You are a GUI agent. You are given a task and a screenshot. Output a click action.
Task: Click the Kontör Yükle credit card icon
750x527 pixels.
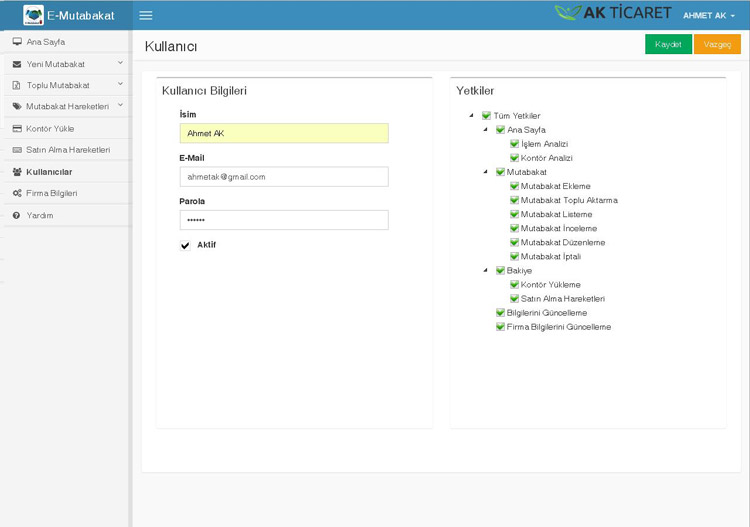pyautogui.click(x=17, y=129)
